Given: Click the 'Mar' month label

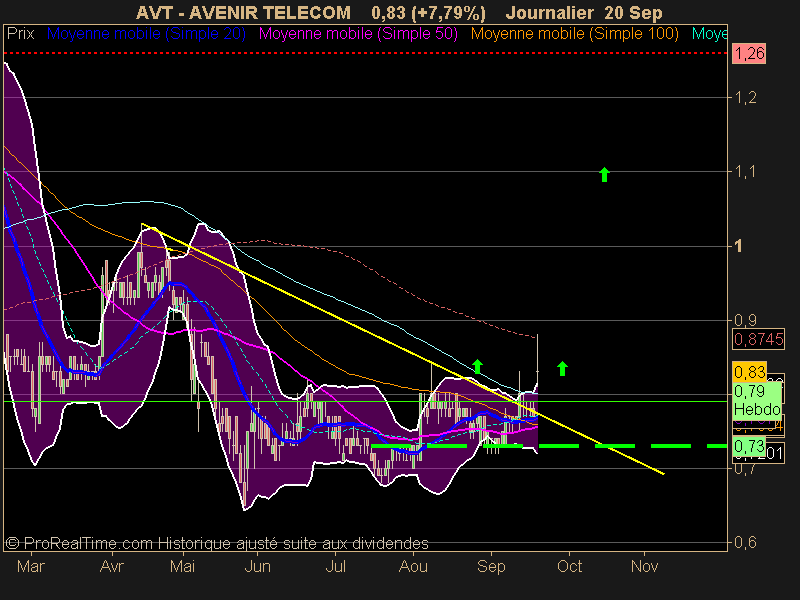Looking at the screenshot, I should 31,566.
